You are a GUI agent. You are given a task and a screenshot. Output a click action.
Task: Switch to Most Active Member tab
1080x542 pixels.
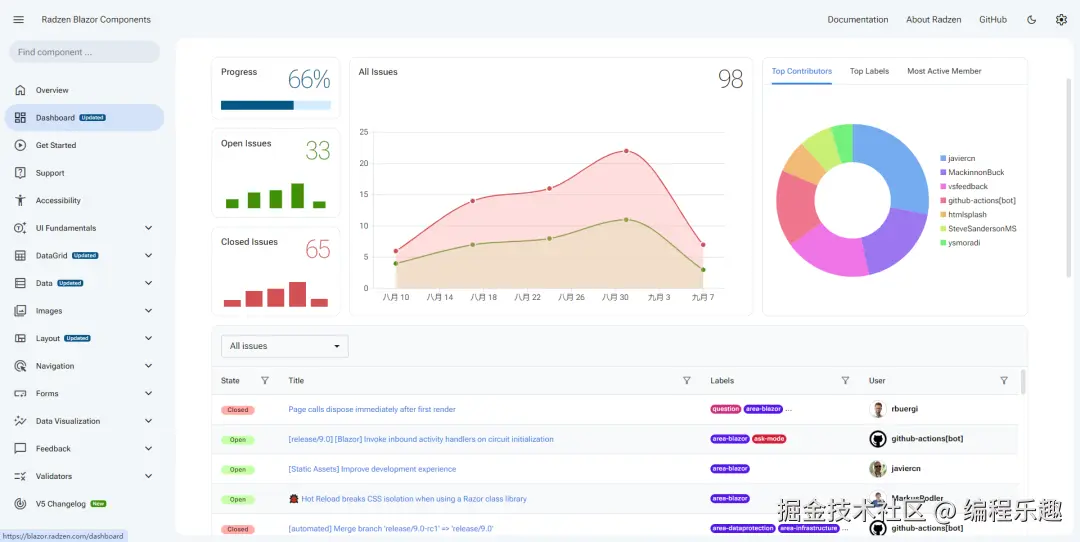[x=944, y=71]
